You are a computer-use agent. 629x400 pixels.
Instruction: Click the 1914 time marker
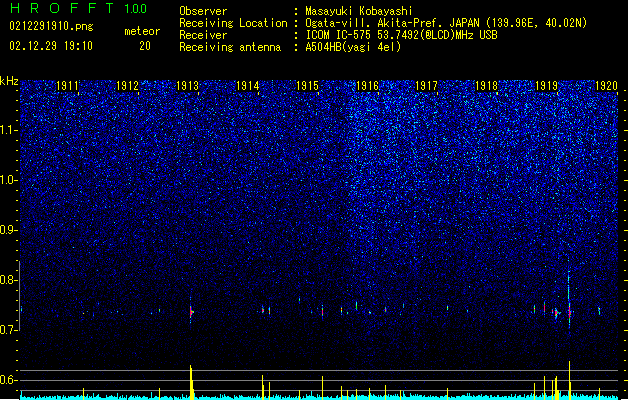click(x=248, y=86)
